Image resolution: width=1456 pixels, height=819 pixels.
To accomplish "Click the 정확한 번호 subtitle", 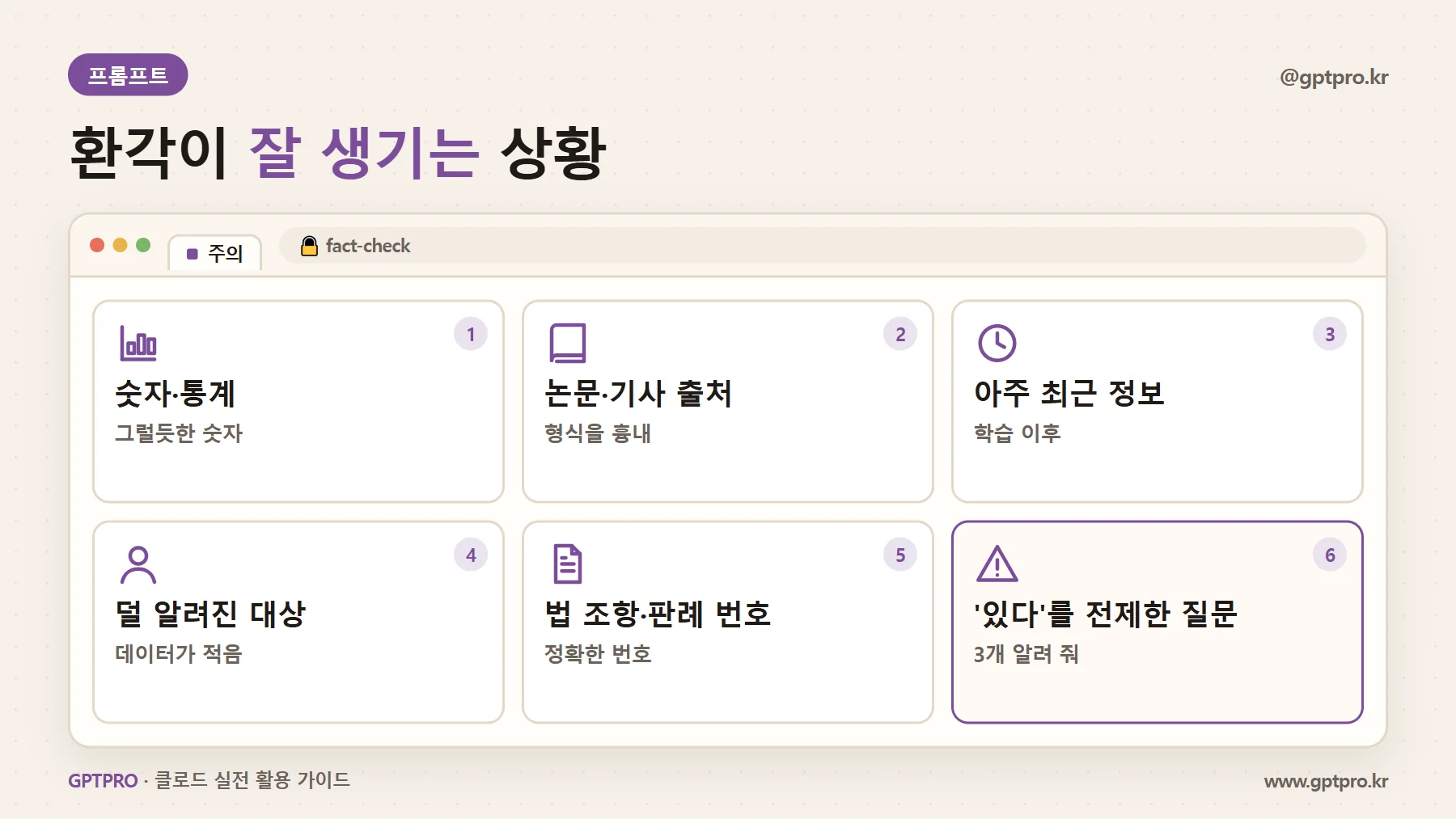I will coord(598,654).
